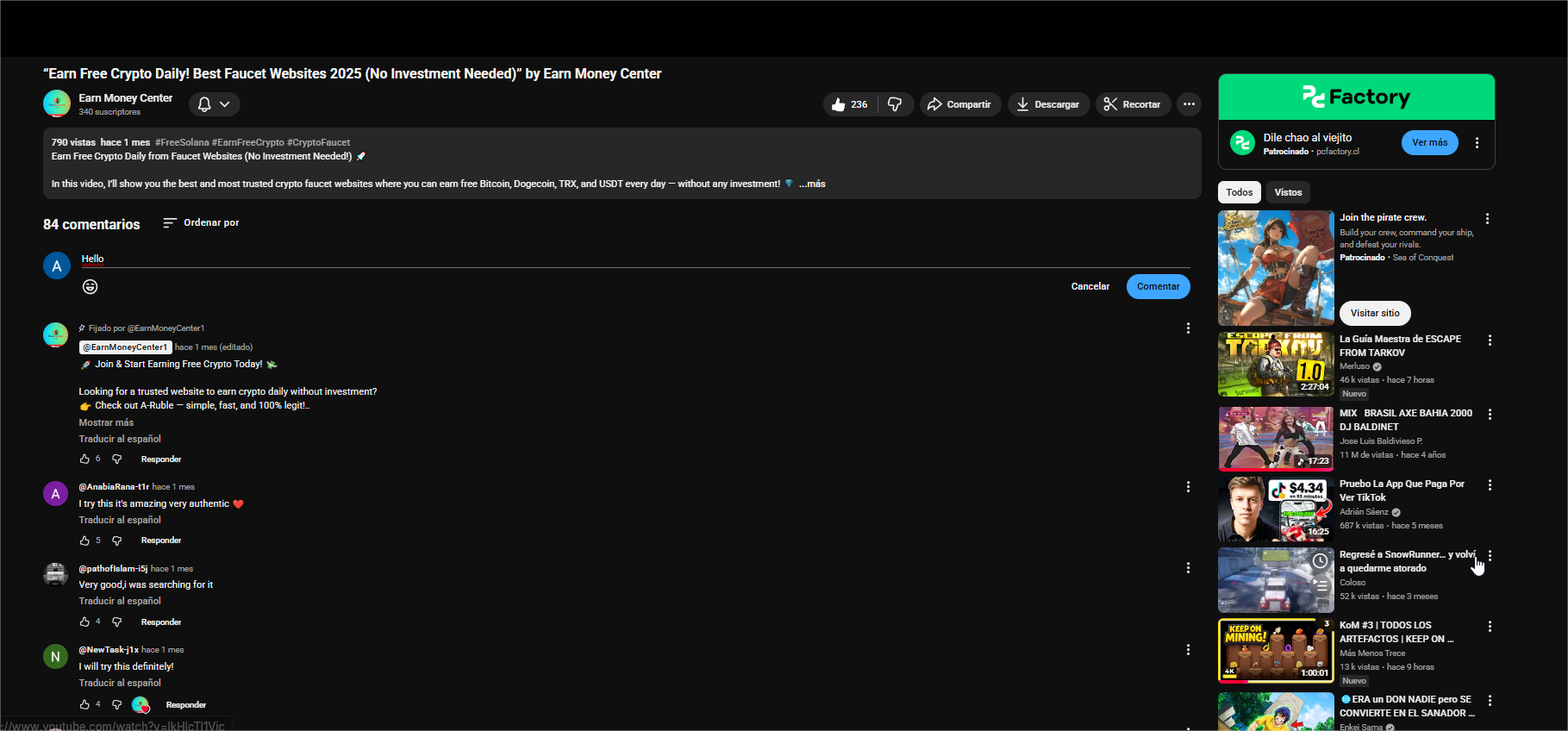This screenshot has width=1568, height=731.
Task: Select the Todos filter chip
Action: [1240, 192]
